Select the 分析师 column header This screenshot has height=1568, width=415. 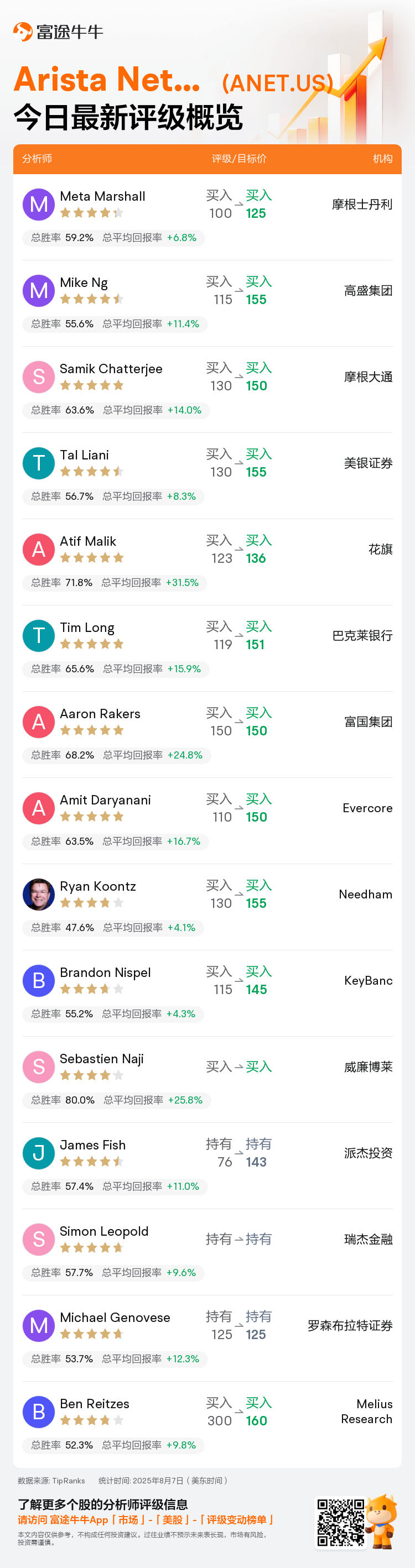tap(37, 159)
